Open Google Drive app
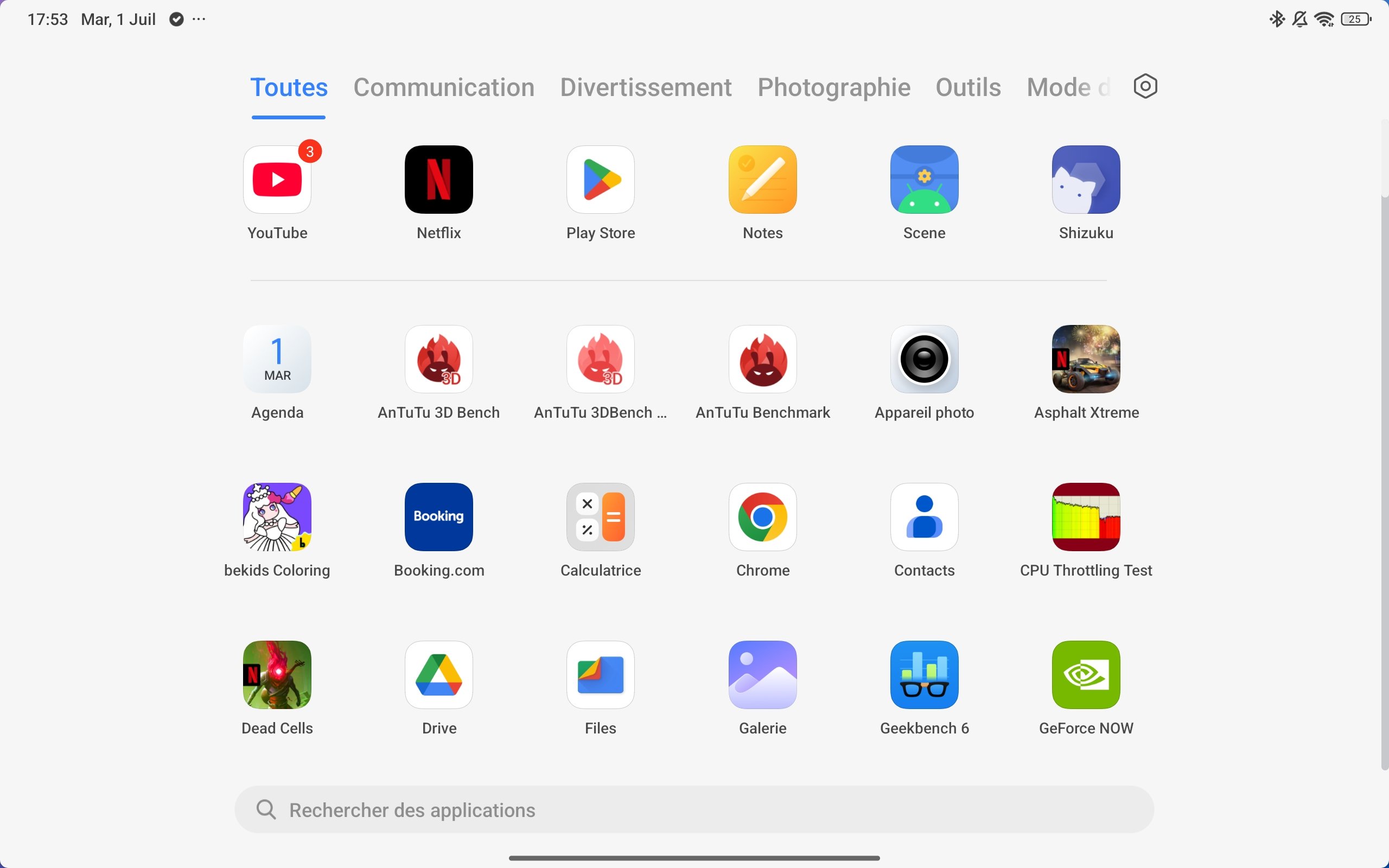The width and height of the screenshot is (1389, 868). 438,675
